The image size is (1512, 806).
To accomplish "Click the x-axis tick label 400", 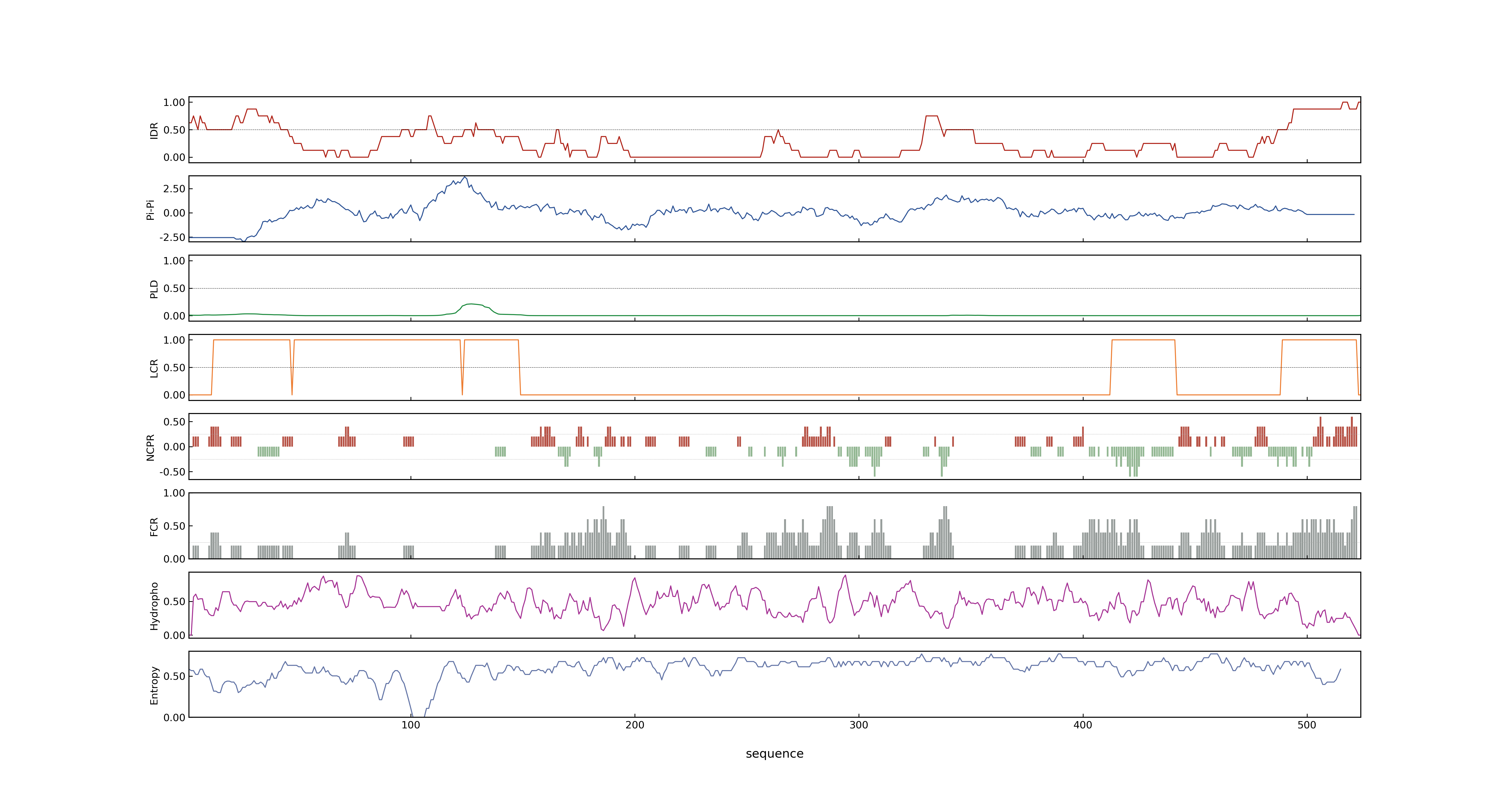I will [1083, 725].
